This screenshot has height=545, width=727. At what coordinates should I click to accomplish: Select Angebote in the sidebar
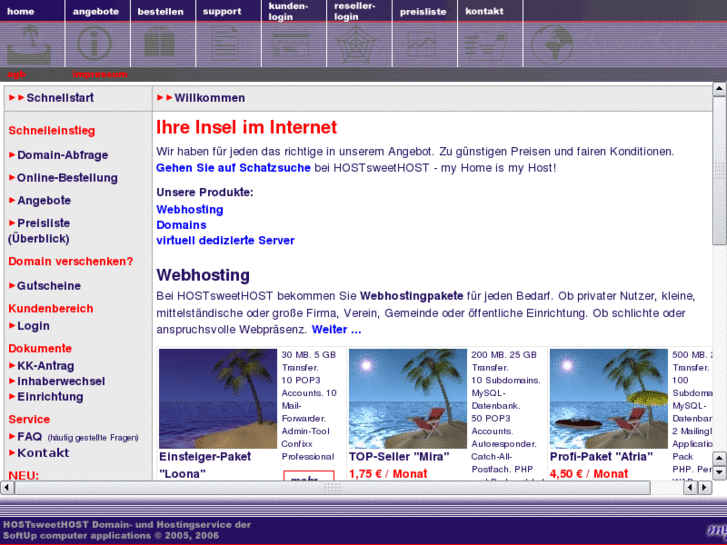[x=44, y=200]
